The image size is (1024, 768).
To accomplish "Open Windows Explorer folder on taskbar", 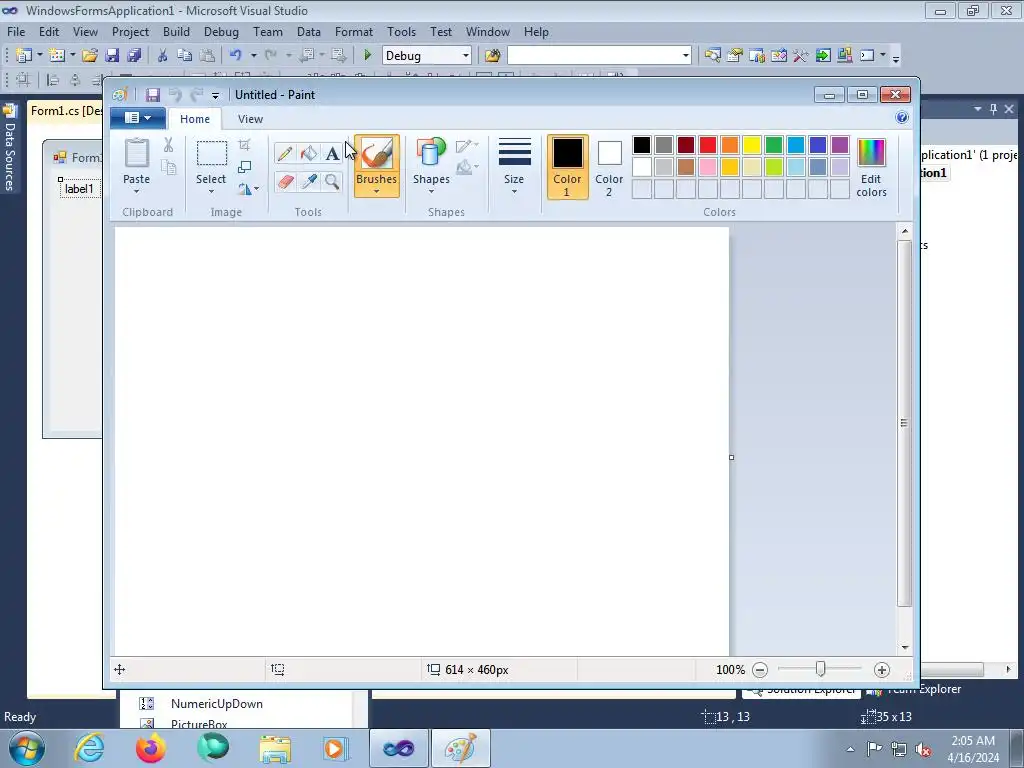I will tap(275, 748).
